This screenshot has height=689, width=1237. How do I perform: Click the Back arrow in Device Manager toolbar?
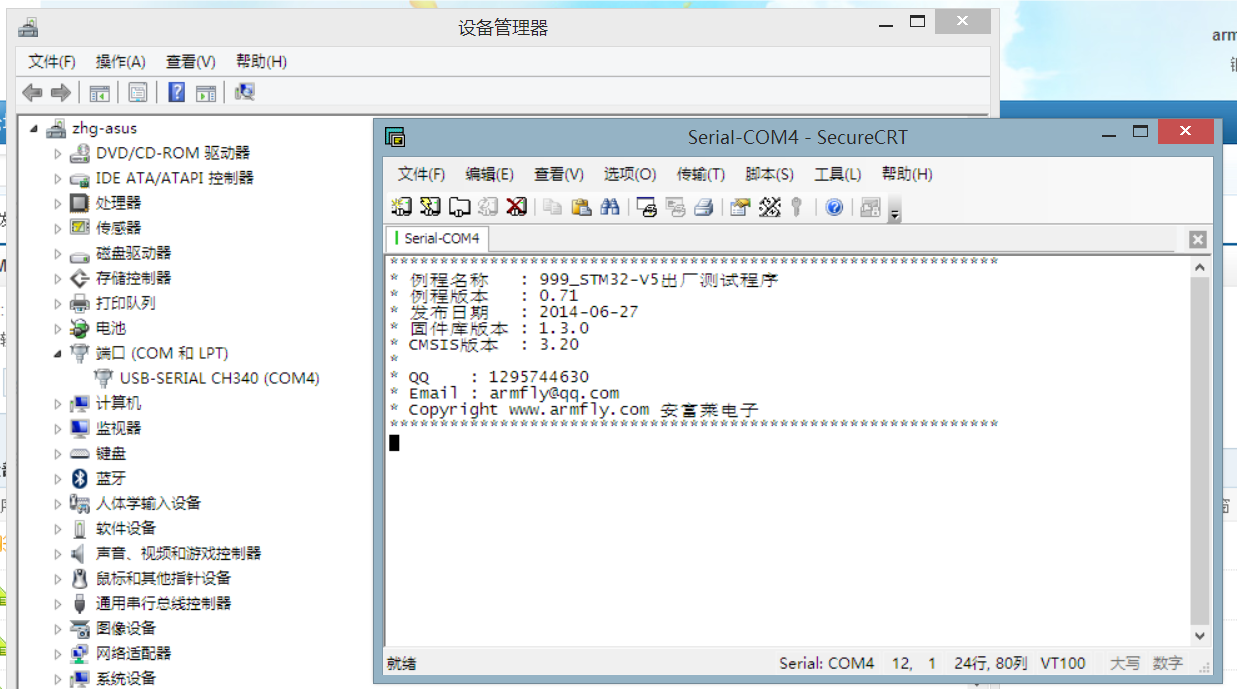33,93
